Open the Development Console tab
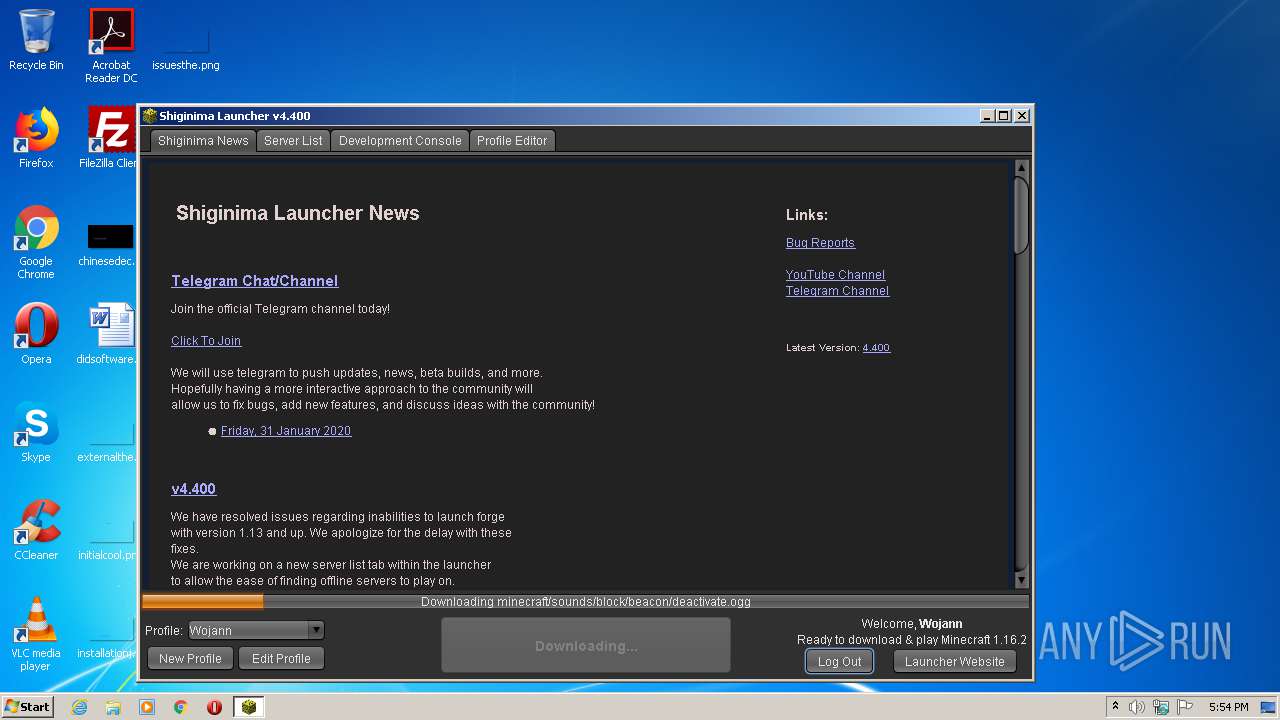The height and width of the screenshot is (720, 1280). [x=400, y=141]
